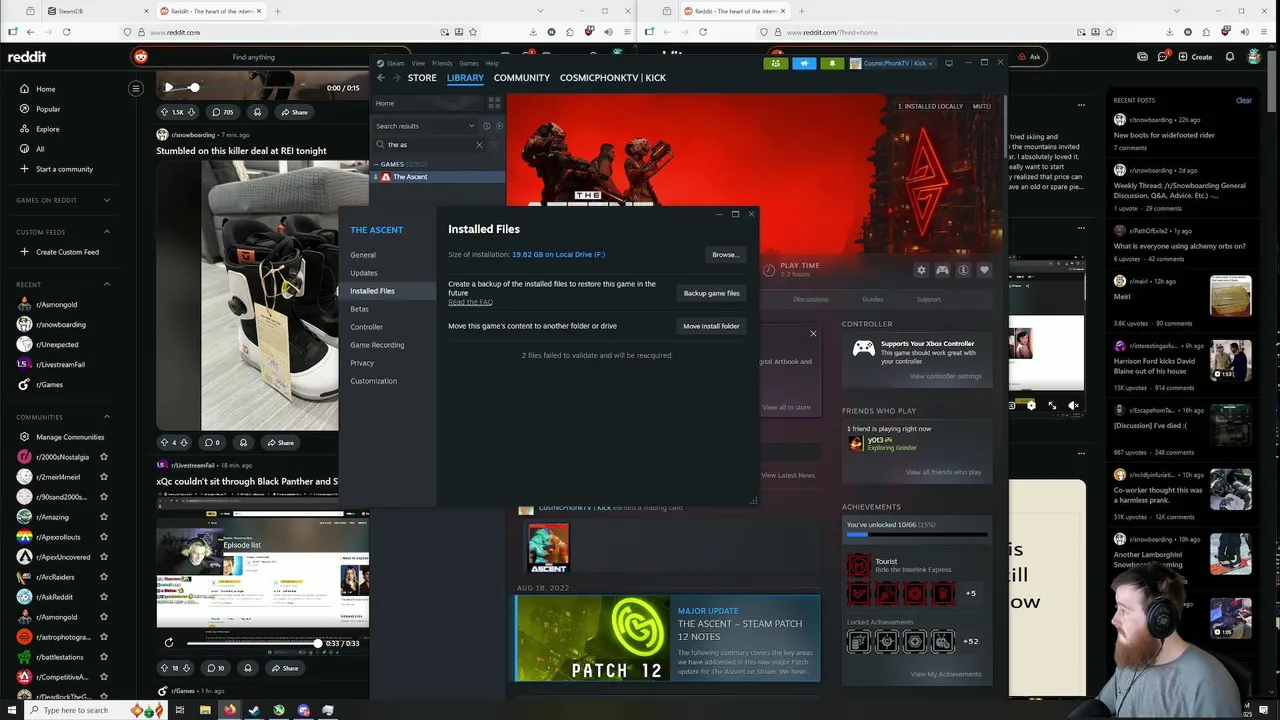Click Backup game files button
Viewport: 1280px width, 720px height.
[712, 293]
